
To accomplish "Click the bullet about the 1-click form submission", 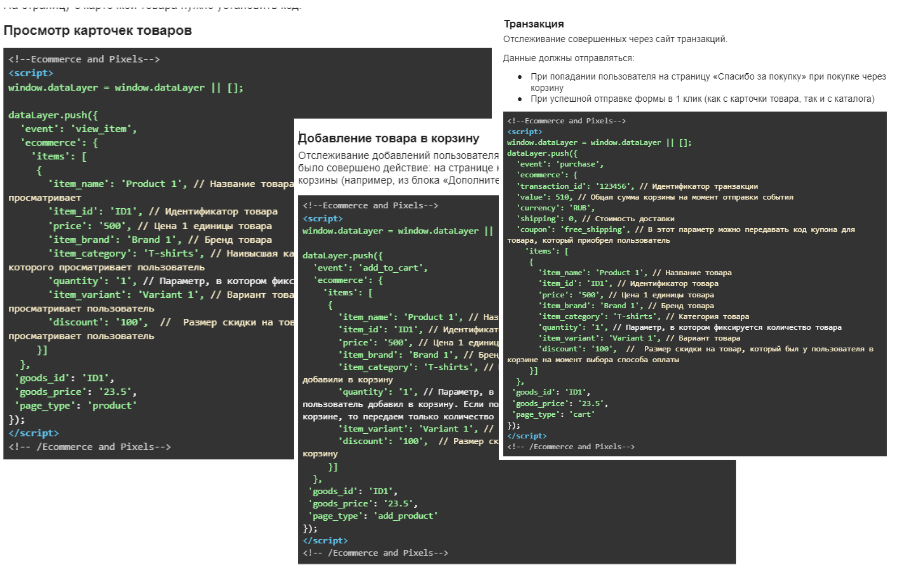I will [702, 99].
